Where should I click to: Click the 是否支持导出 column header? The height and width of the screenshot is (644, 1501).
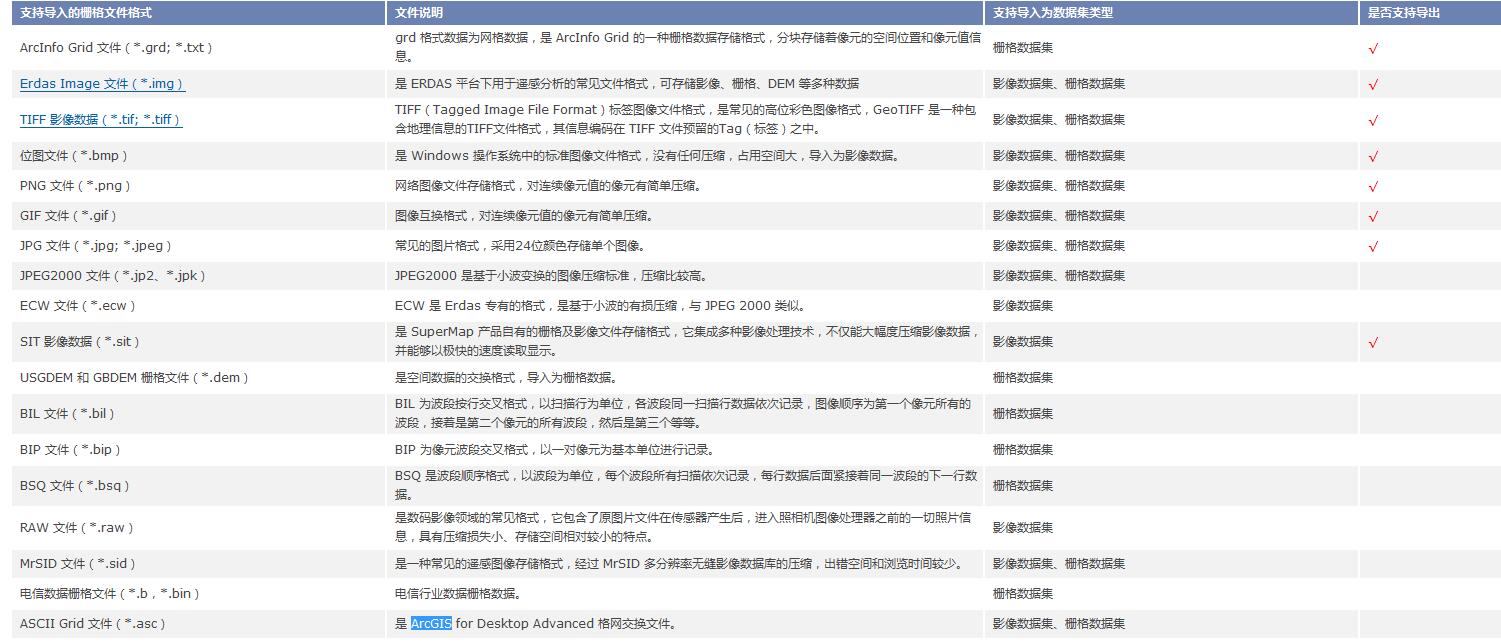point(1405,13)
